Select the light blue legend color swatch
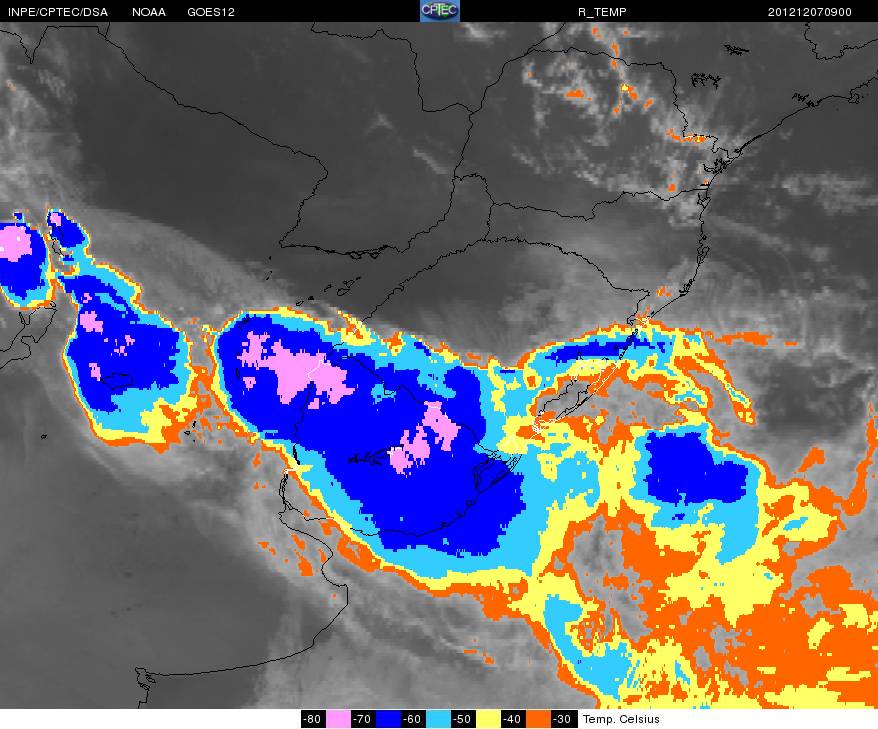The image size is (878, 729). pyautogui.click(x=438, y=719)
